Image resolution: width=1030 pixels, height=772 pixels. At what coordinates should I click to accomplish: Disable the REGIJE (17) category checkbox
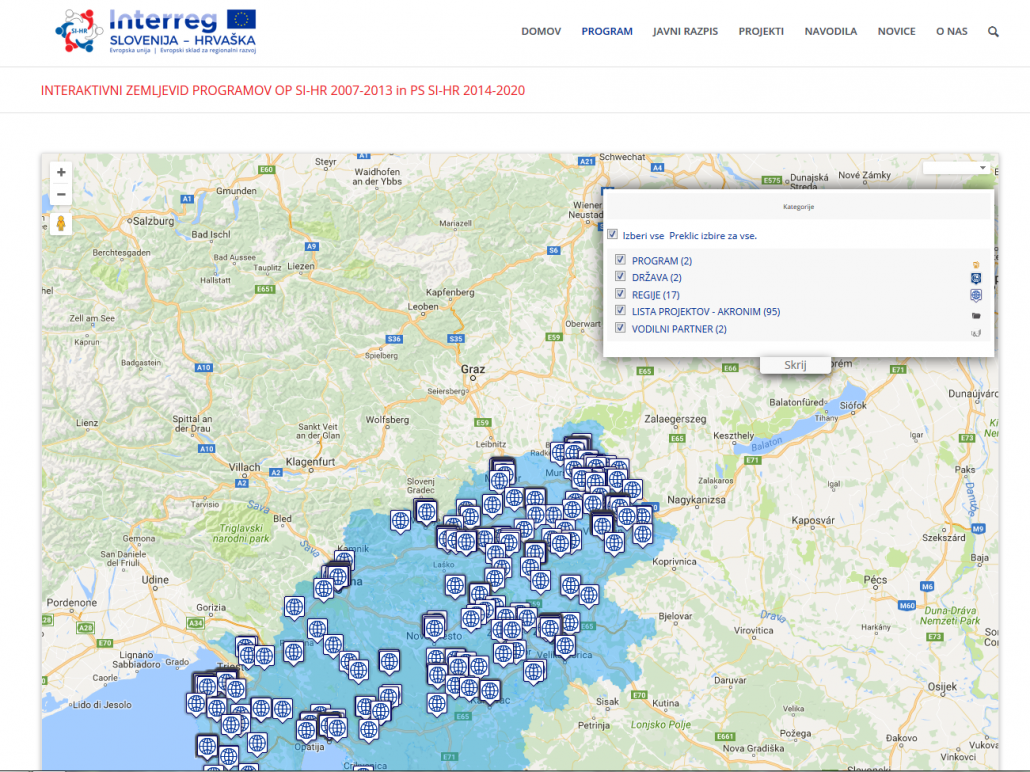pyautogui.click(x=620, y=293)
